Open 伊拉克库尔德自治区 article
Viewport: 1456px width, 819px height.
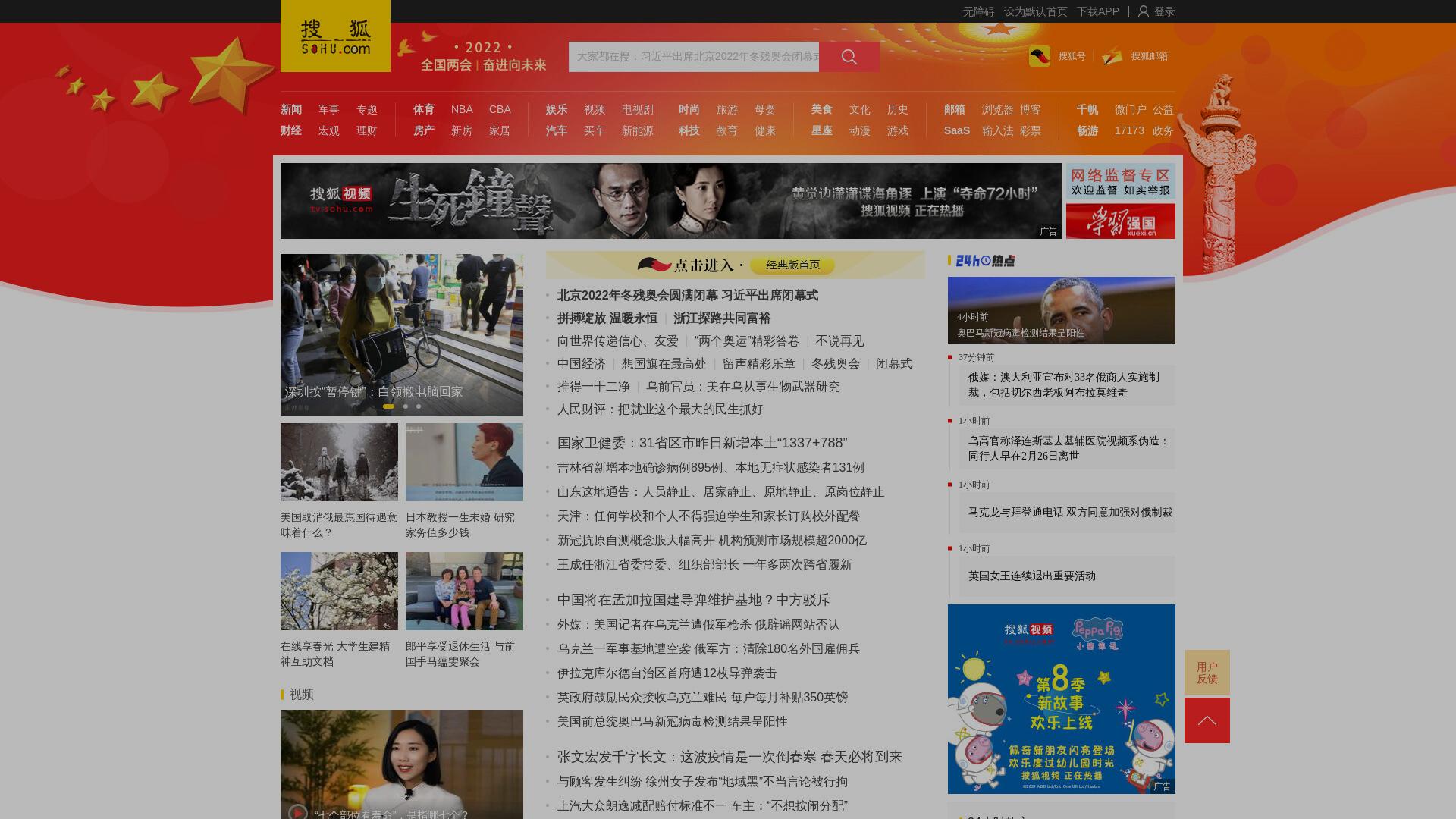click(x=667, y=673)
